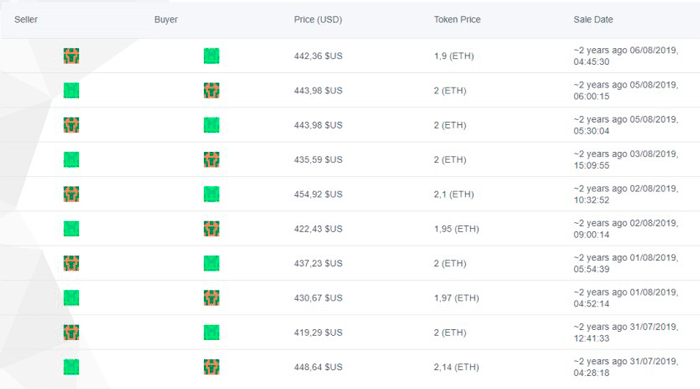
Task: Click seller avatar in 442,36 $US row
Action: [x=71, y=56]
